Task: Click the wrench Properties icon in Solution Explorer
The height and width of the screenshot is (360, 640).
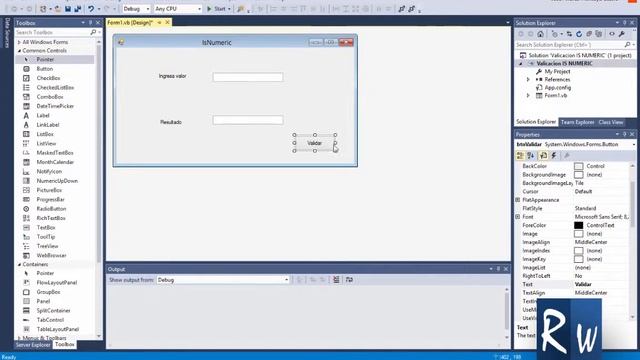Action: point(622,34)
